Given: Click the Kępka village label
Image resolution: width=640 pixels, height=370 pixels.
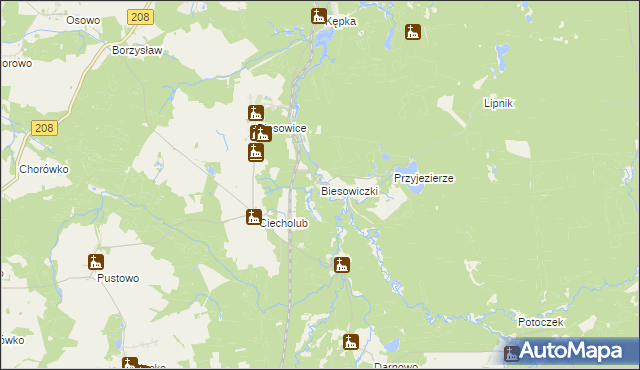Looking at the screenshot, I should pyautogui.click(x=341, y=22).
